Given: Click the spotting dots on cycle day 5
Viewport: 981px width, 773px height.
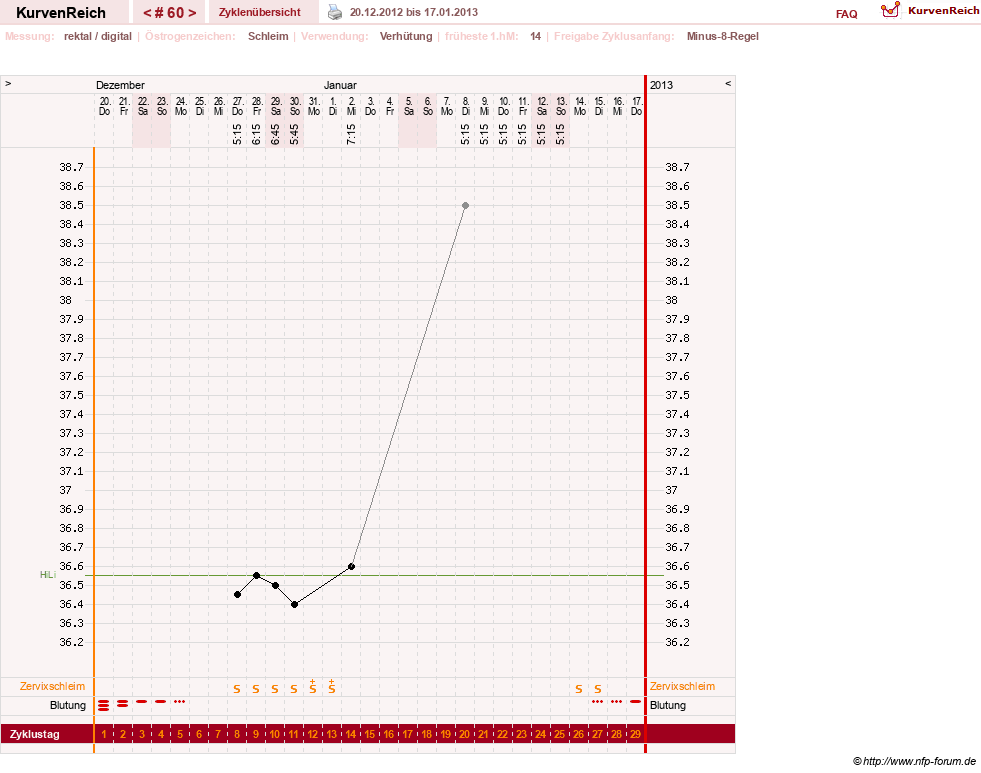Looking at the screenshot, I should click(x=180, y=702).
